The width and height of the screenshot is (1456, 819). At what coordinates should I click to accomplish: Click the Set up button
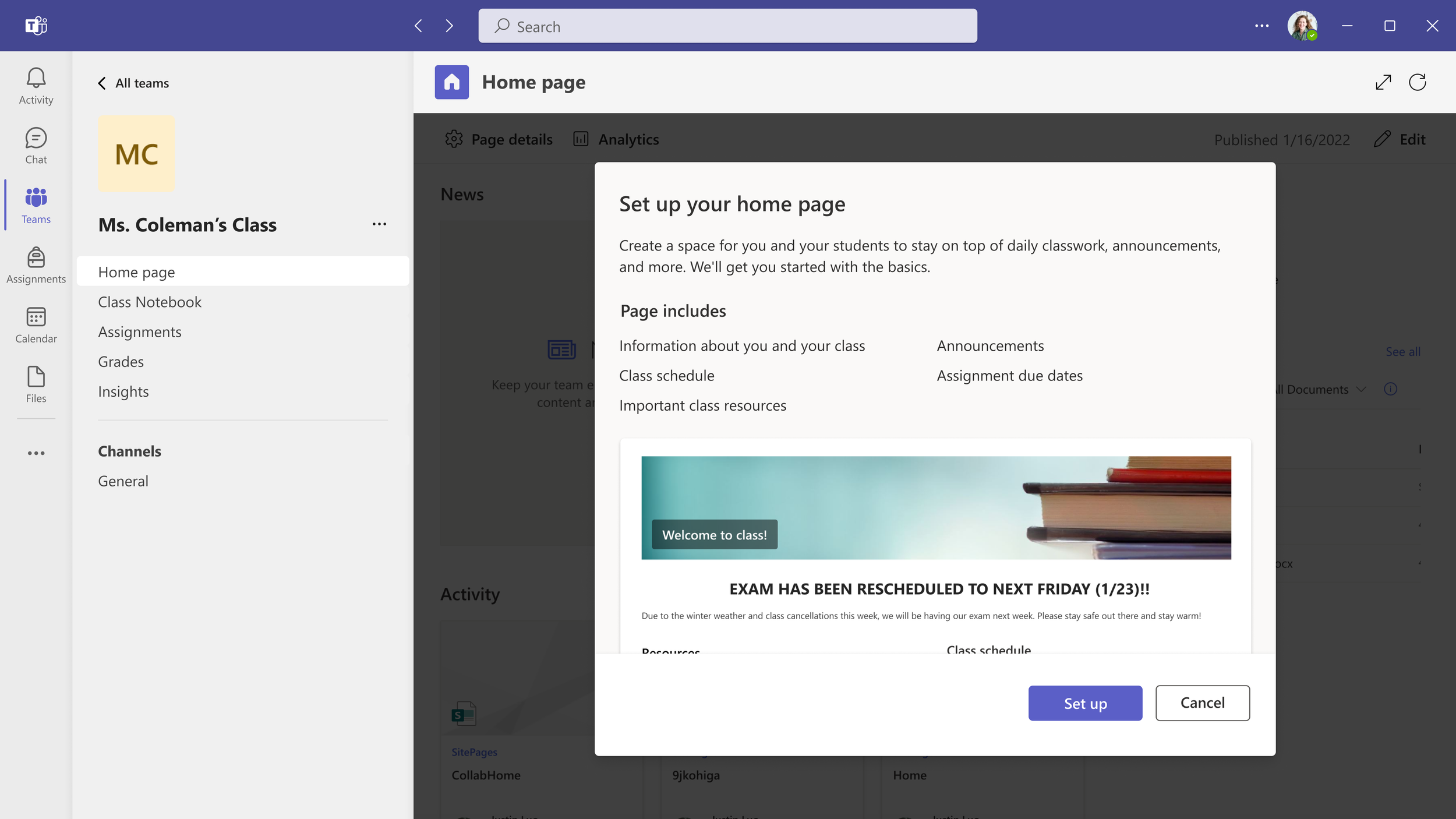point(1085,703)
